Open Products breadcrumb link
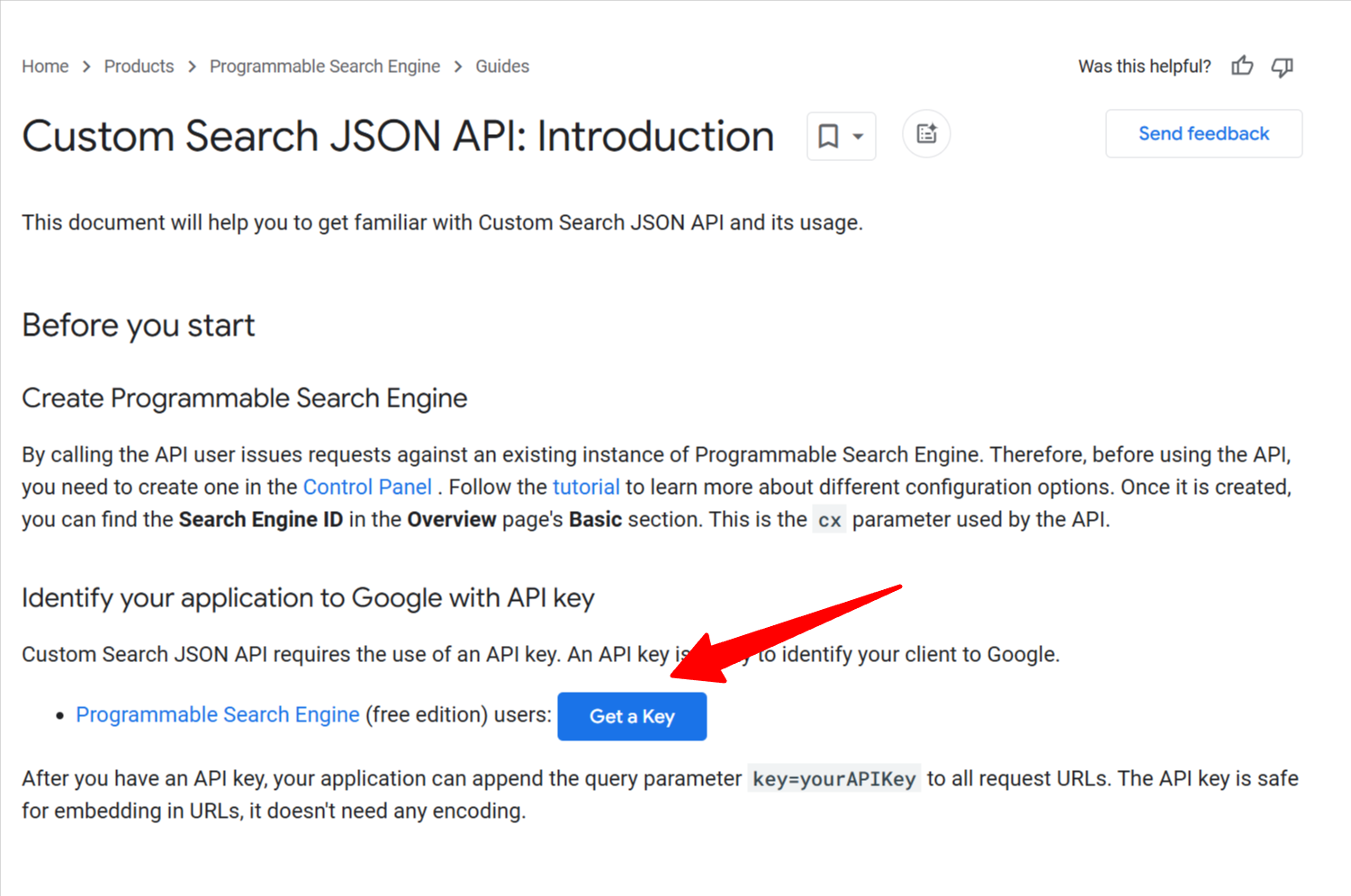1351x896 pixels. click(x=139, y=67)
